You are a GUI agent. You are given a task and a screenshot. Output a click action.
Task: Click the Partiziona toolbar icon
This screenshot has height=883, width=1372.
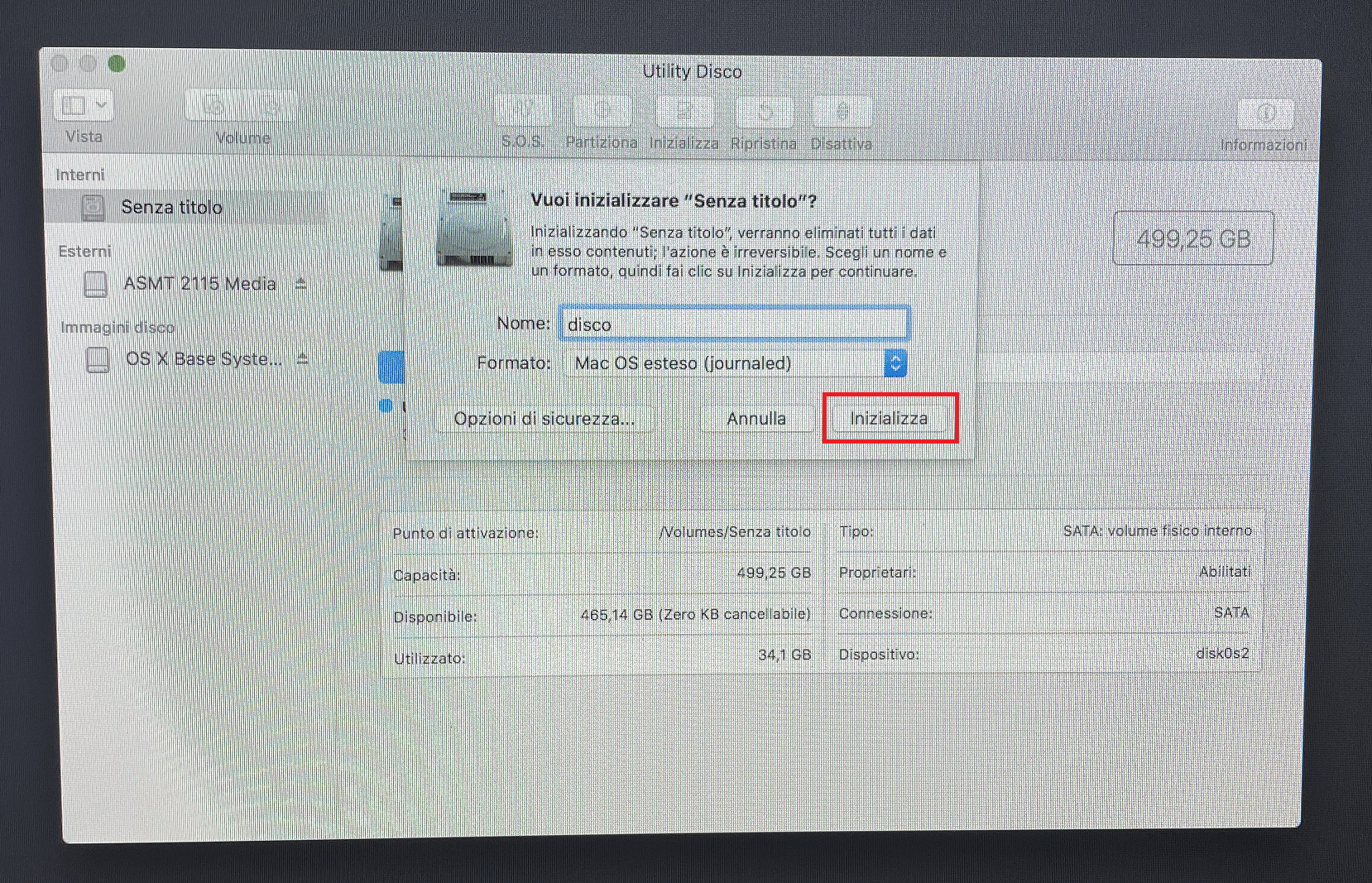602,110
